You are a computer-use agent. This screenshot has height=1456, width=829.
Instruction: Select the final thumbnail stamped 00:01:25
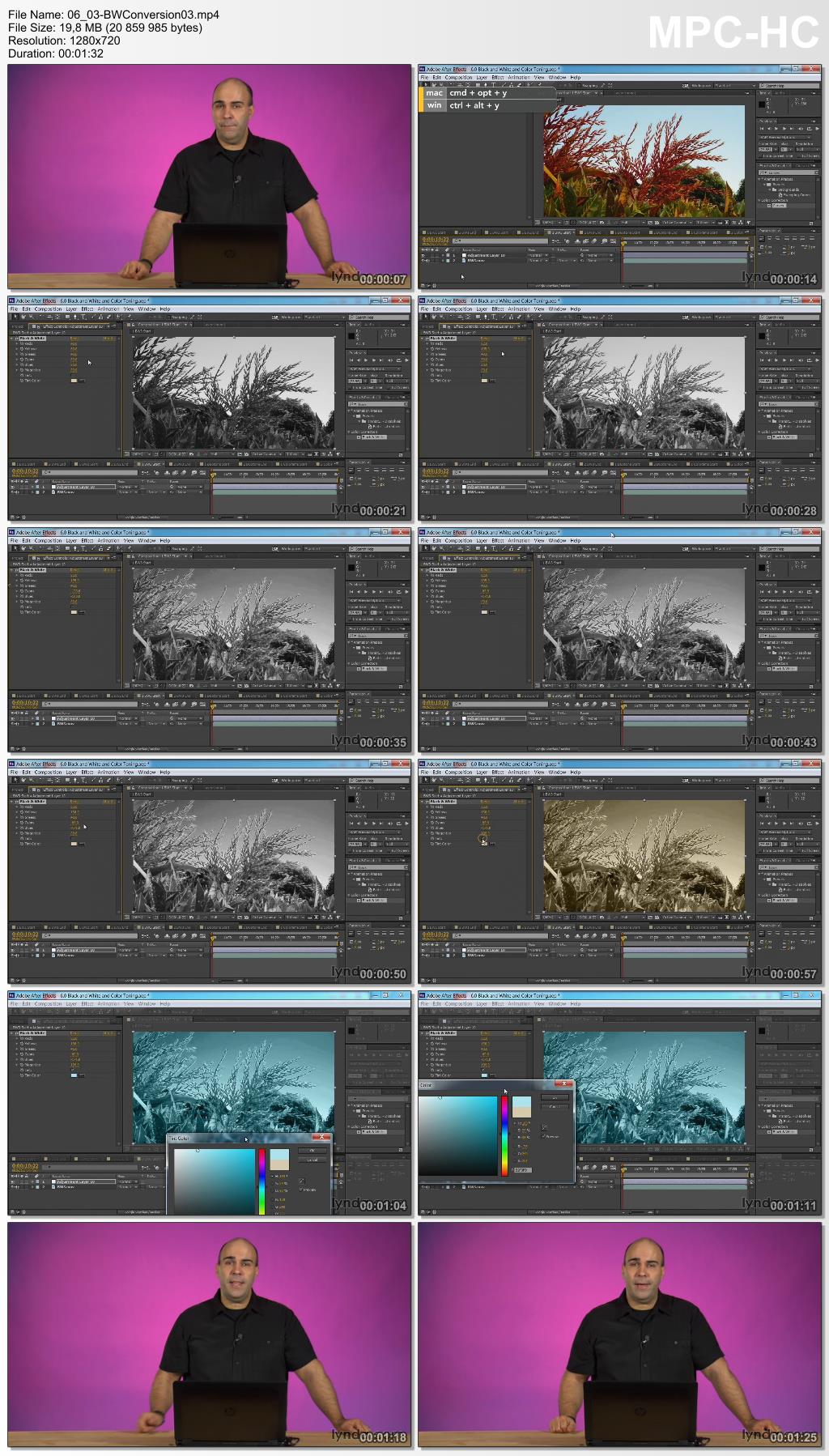(620, 1334)
